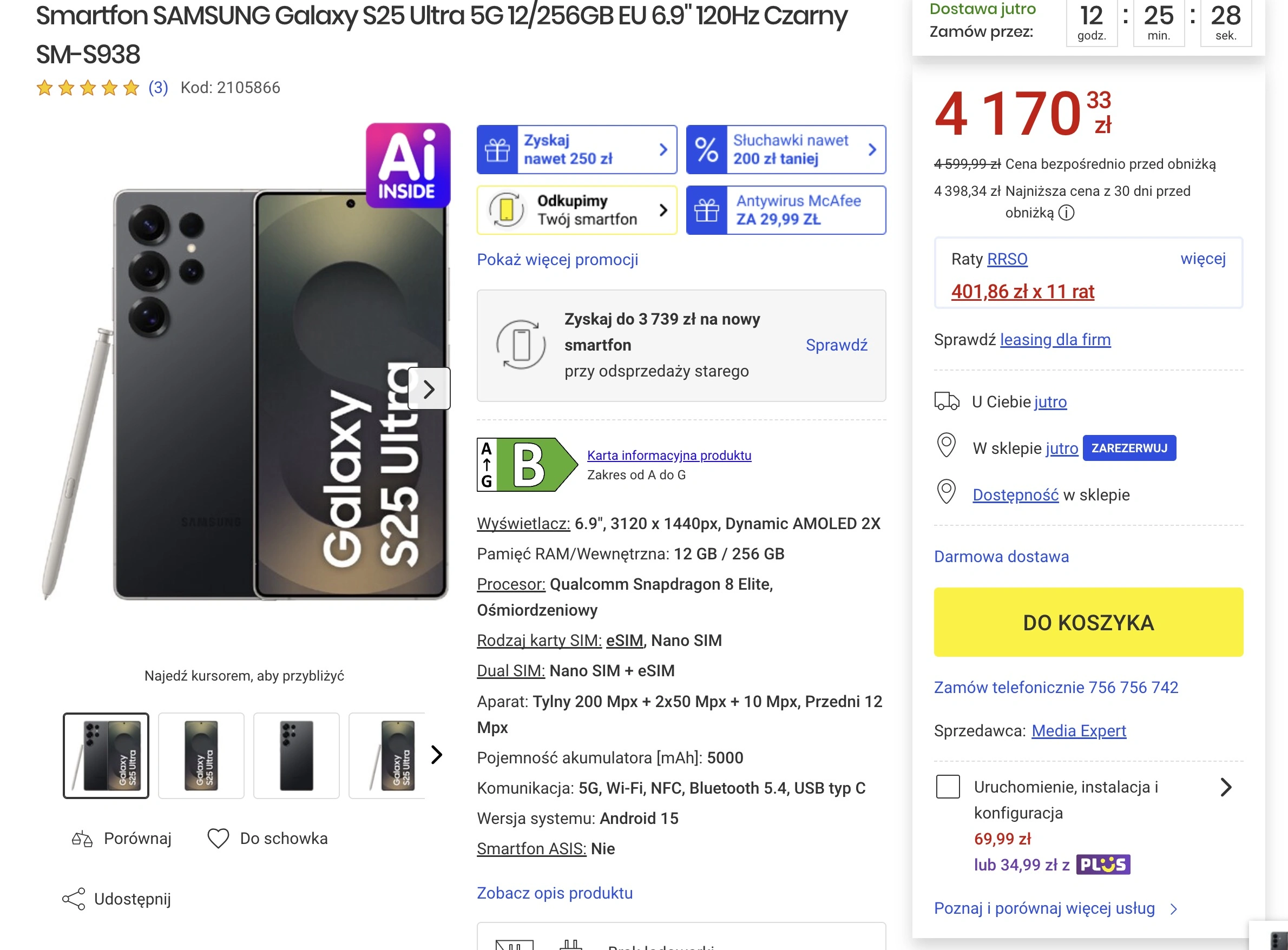This screenshot has height=950, width=1288.
Task: Click the Udostępnij share icon
Action: [74, 899]
